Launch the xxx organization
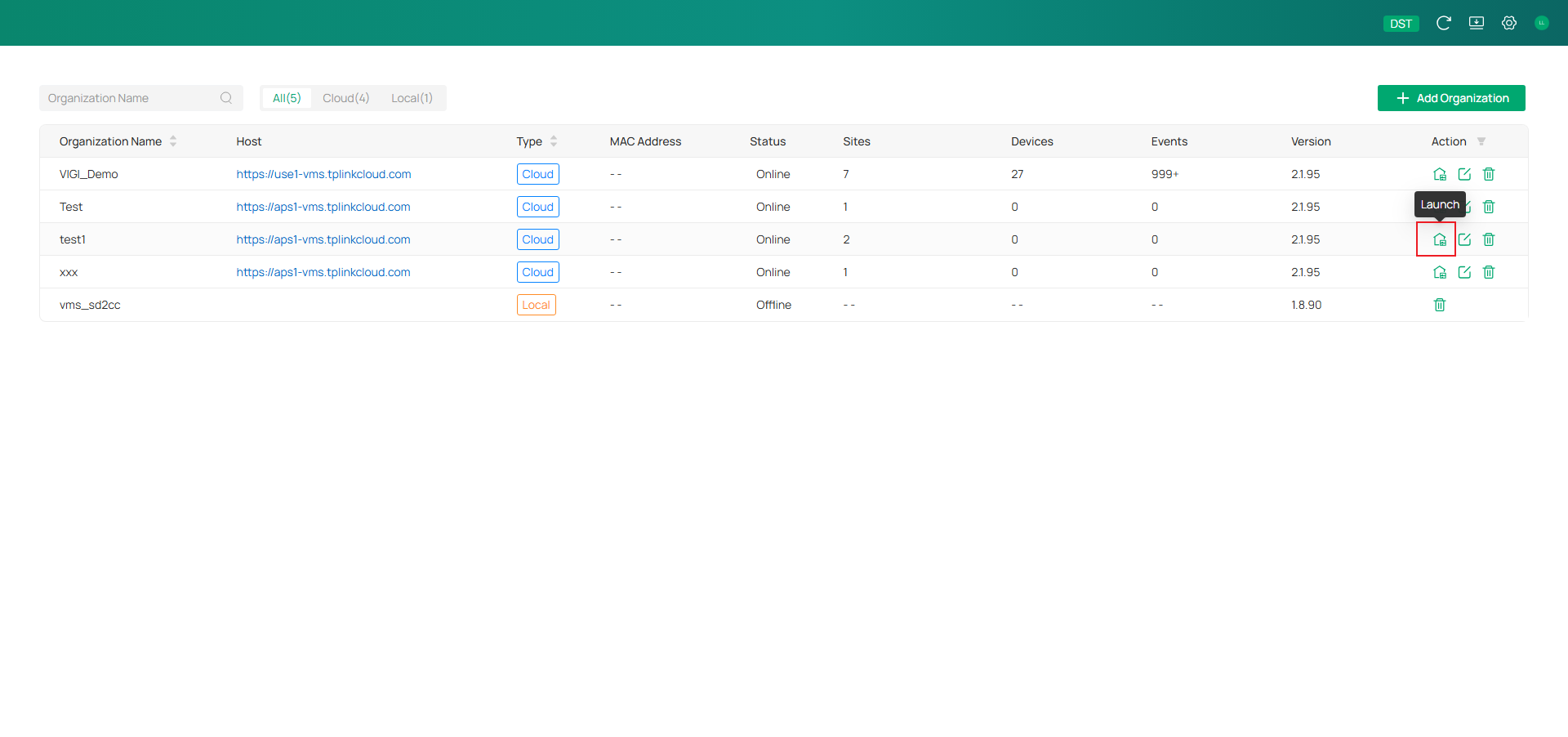Image resolution: width=1568 pixels, height=737 pixels. pos(1440,272)
